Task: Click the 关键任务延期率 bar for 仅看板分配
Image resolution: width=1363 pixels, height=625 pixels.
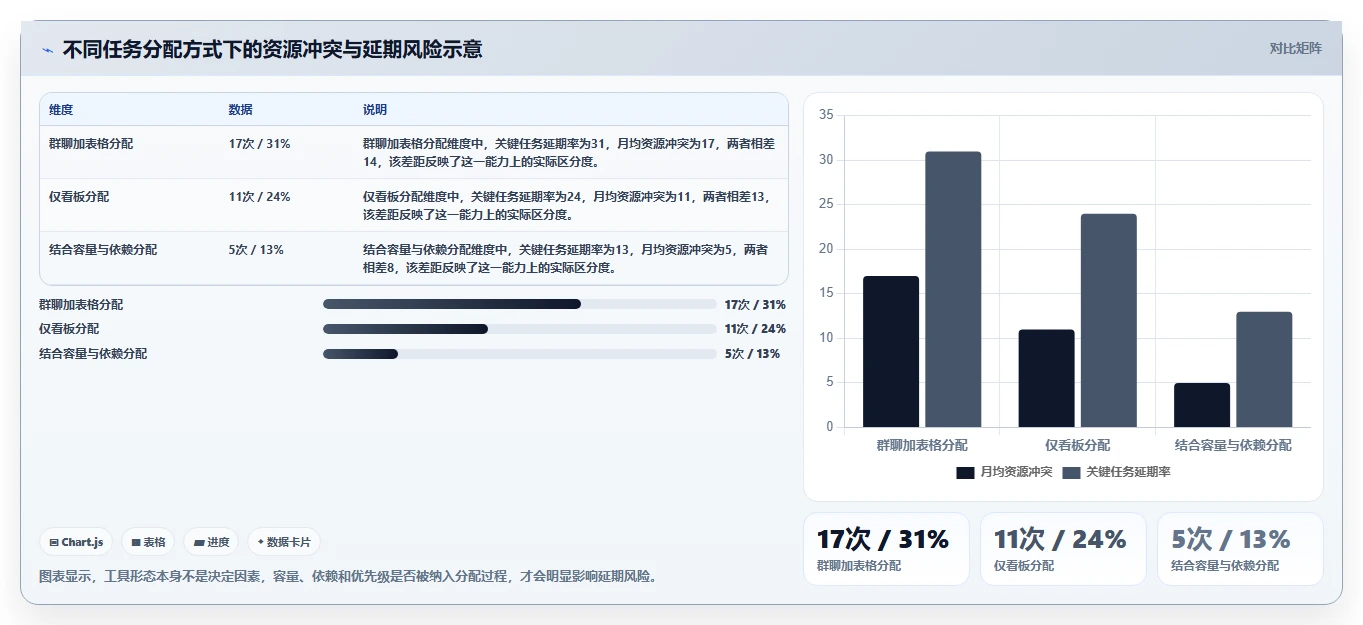Action: click(1109, 321)
